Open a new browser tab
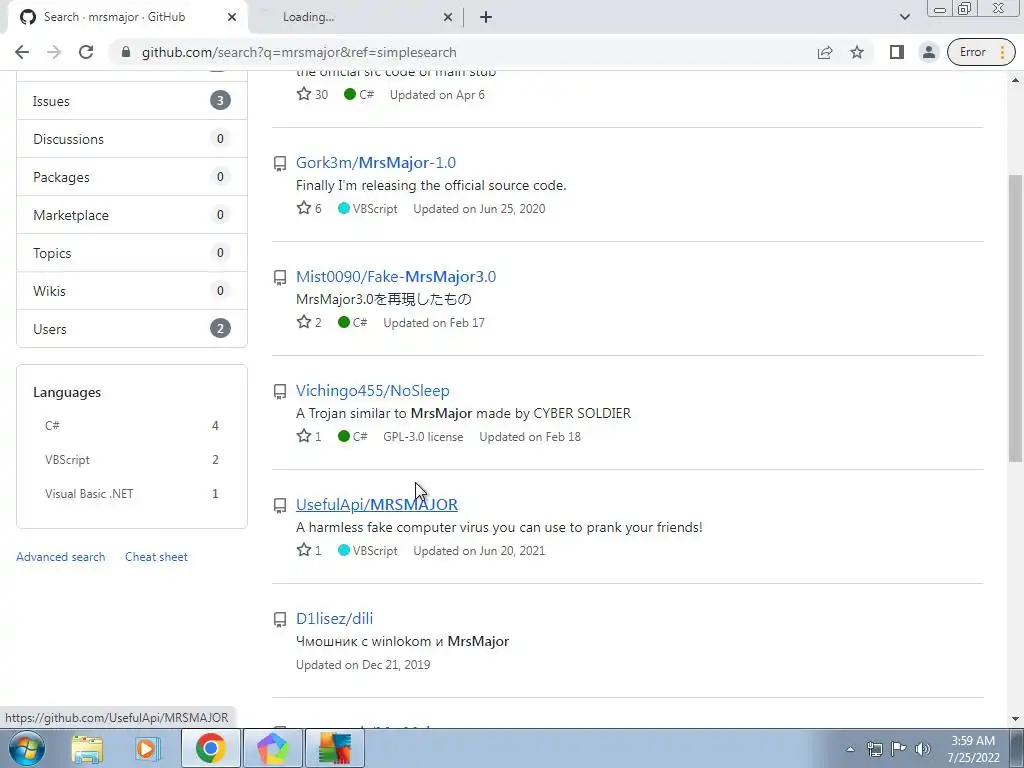The image size is (1024, 768). [x=486, y=17]
